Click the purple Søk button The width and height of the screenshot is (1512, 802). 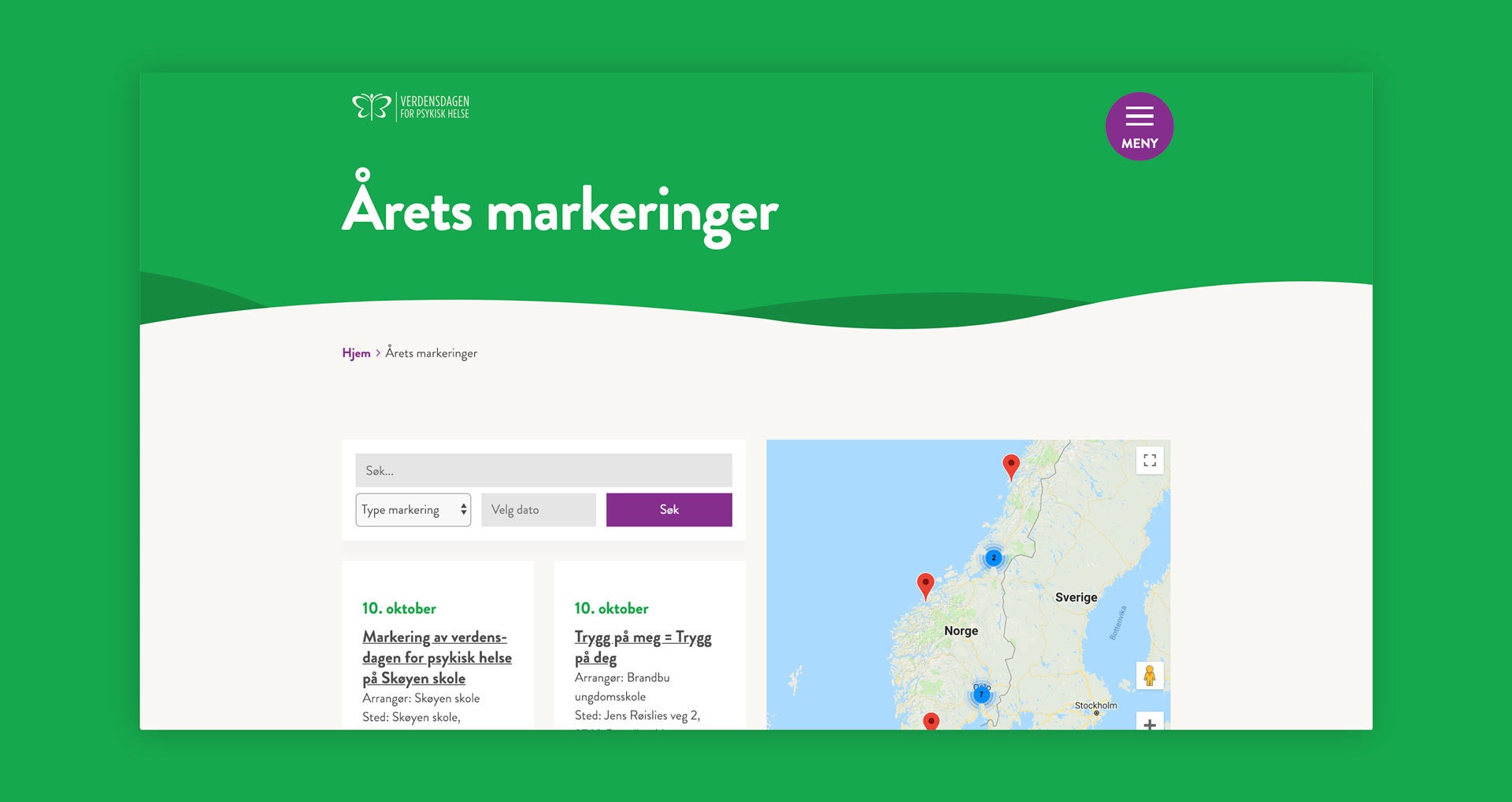click(x=669, y=510)
